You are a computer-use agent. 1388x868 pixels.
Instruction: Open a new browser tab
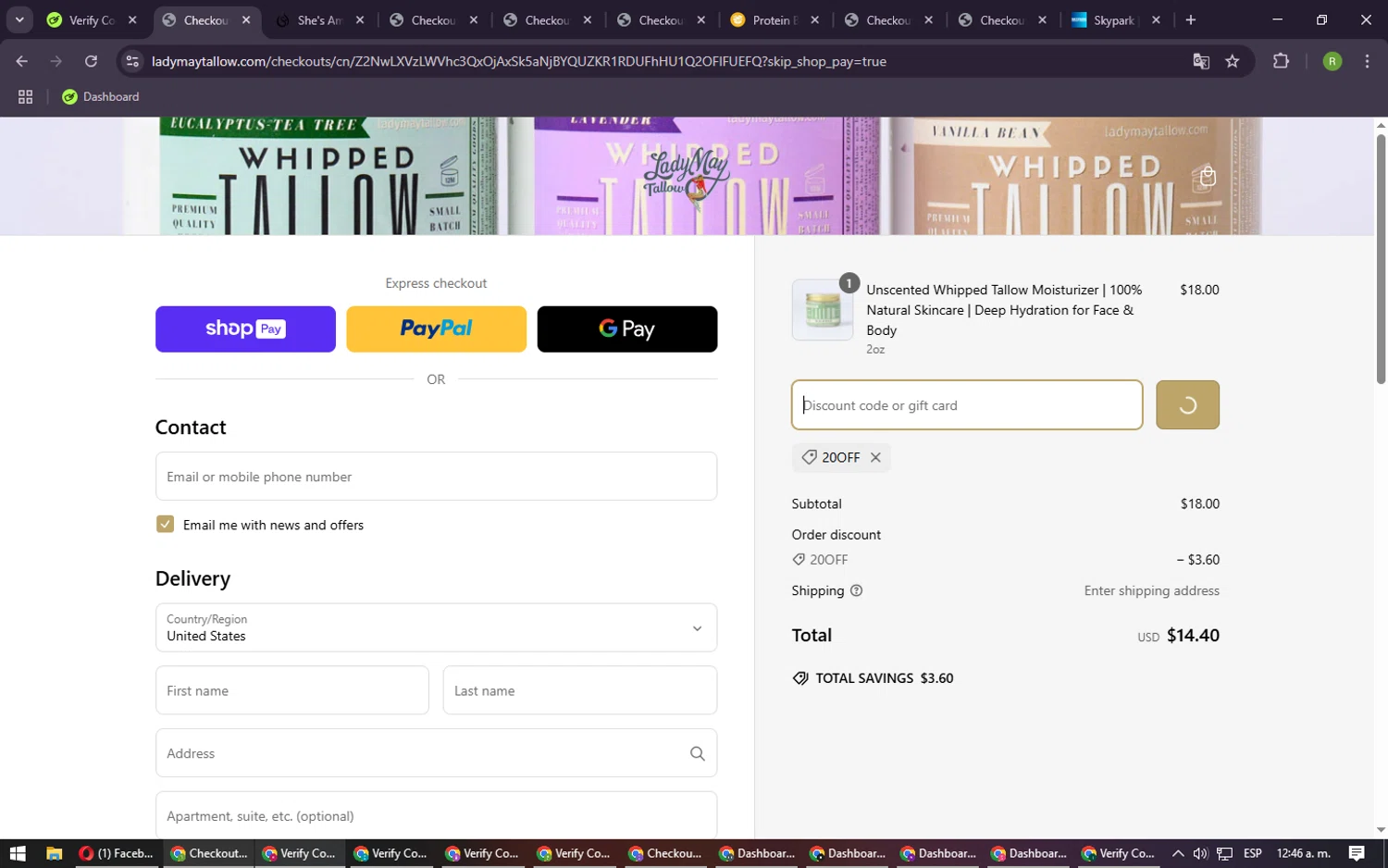point(1191,19)
